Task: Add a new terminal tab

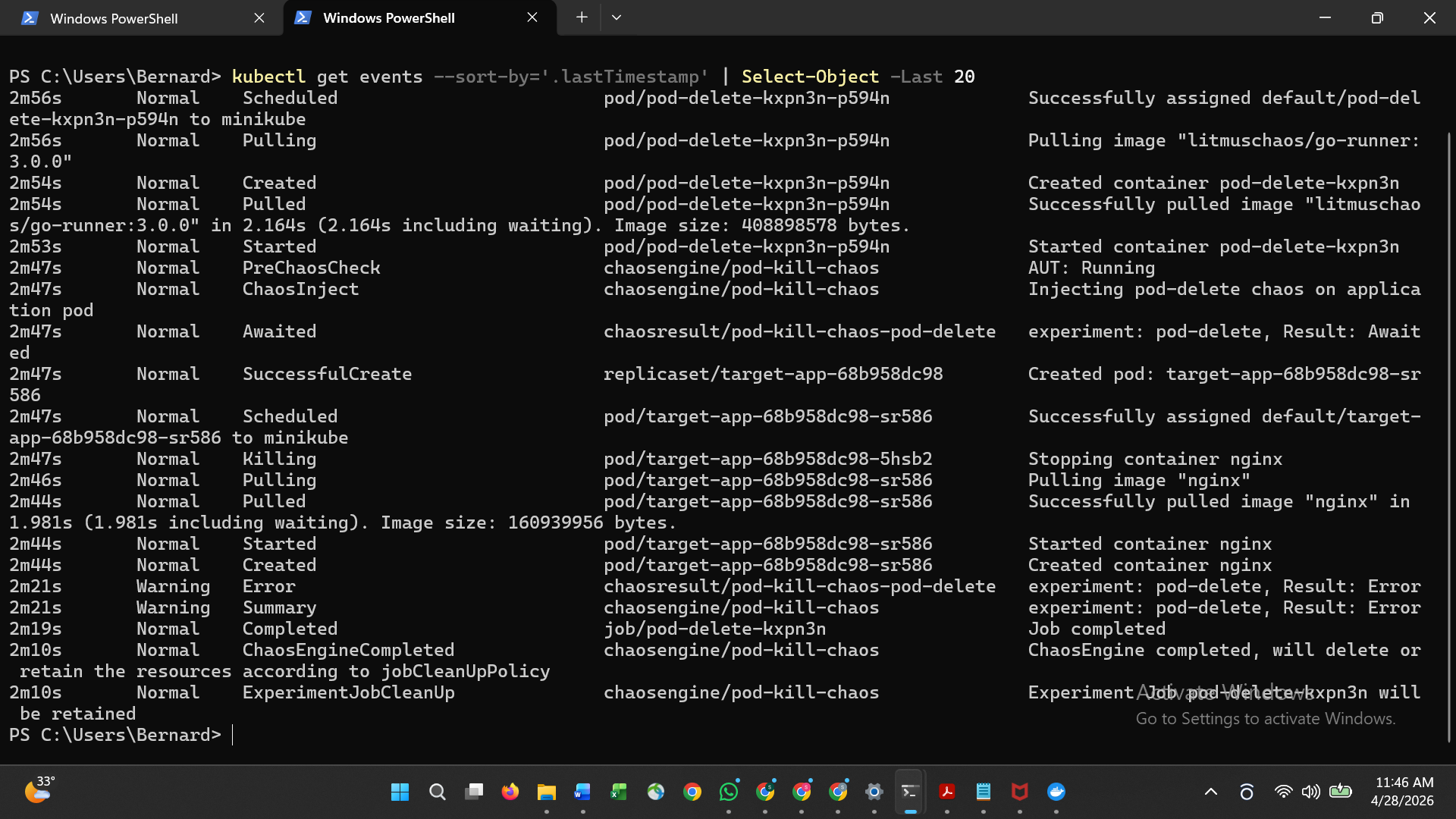Action: click(582, 17)
